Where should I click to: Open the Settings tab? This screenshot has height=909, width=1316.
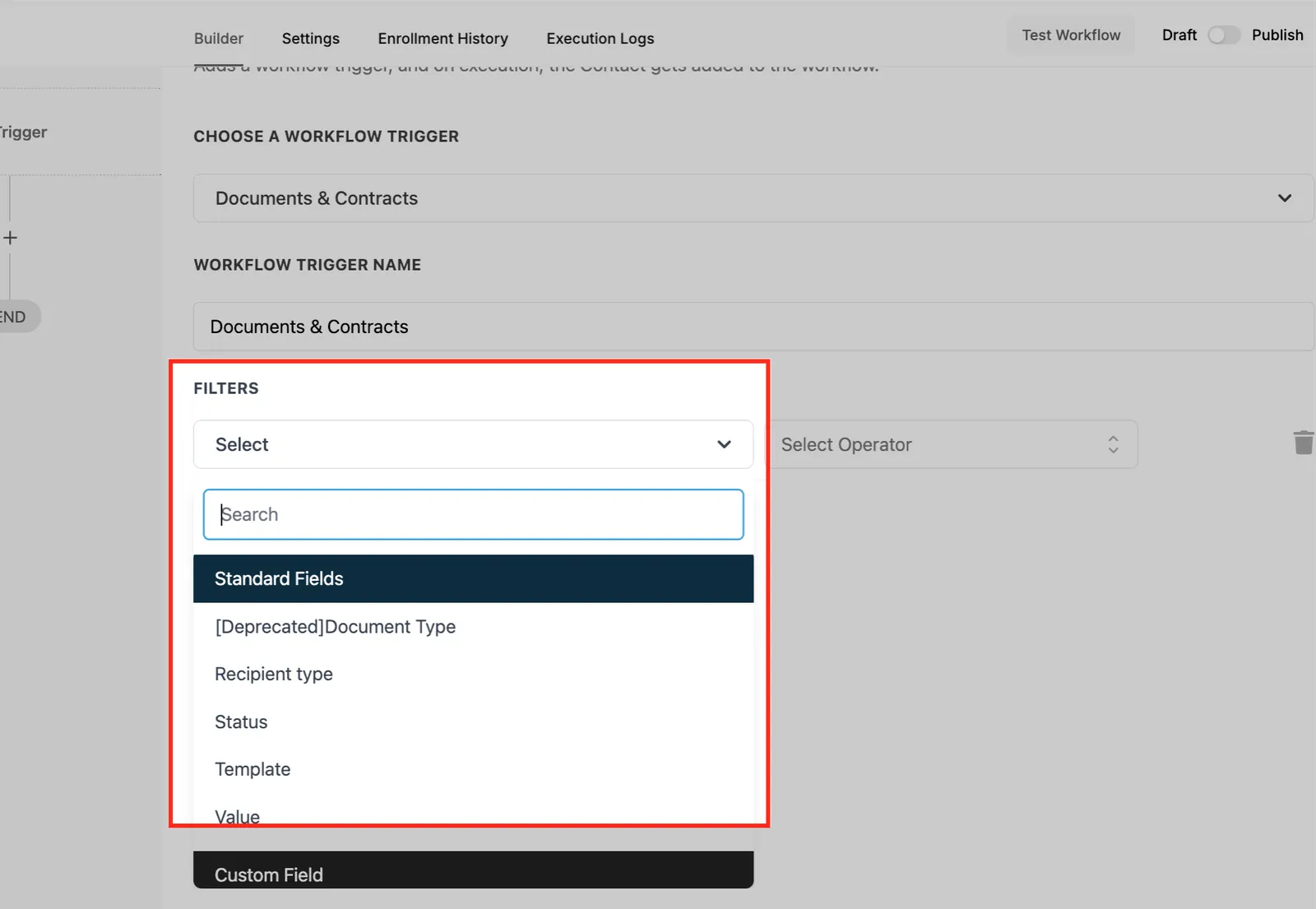[x=310, y=39]
